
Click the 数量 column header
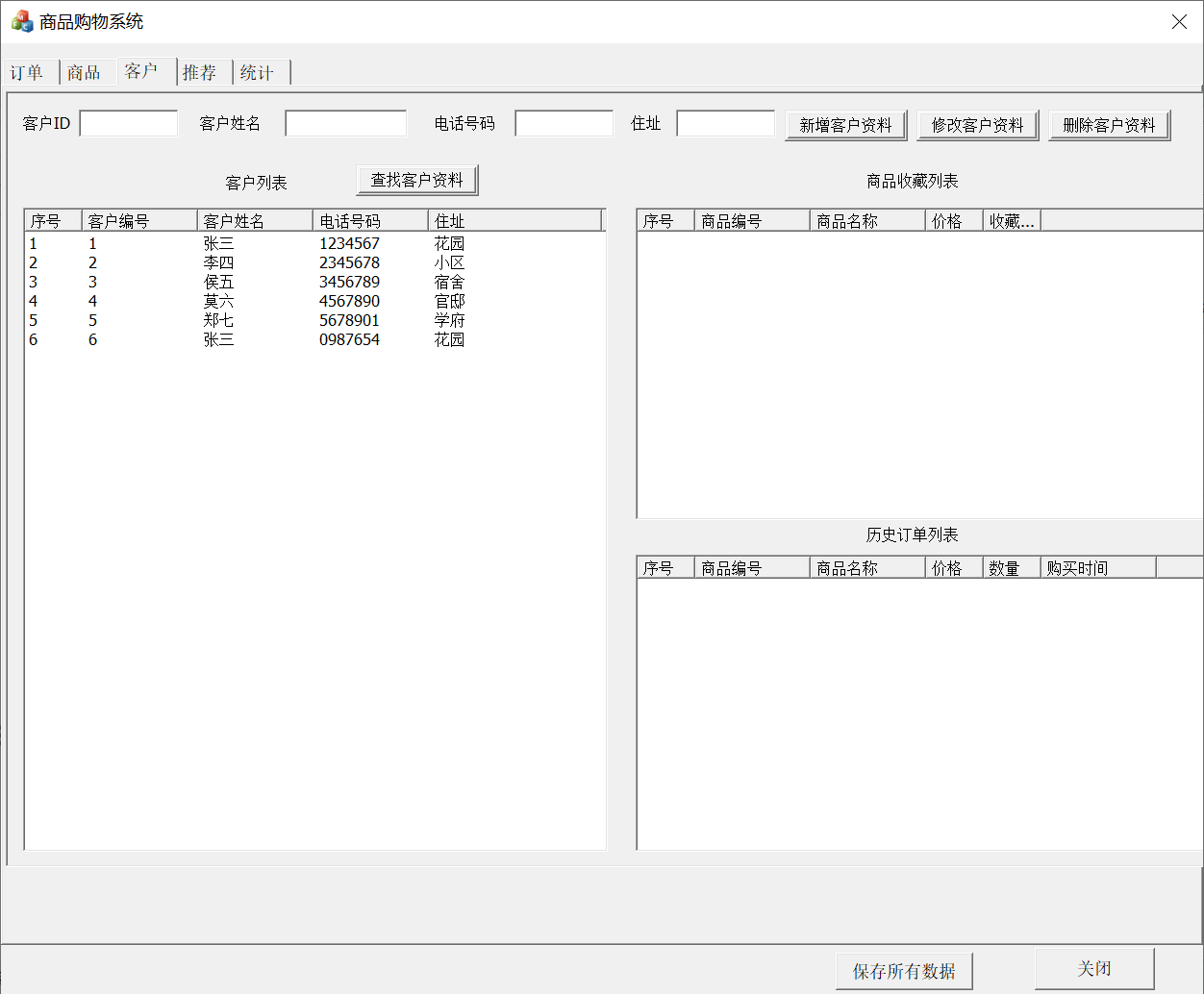(1012, 568)
